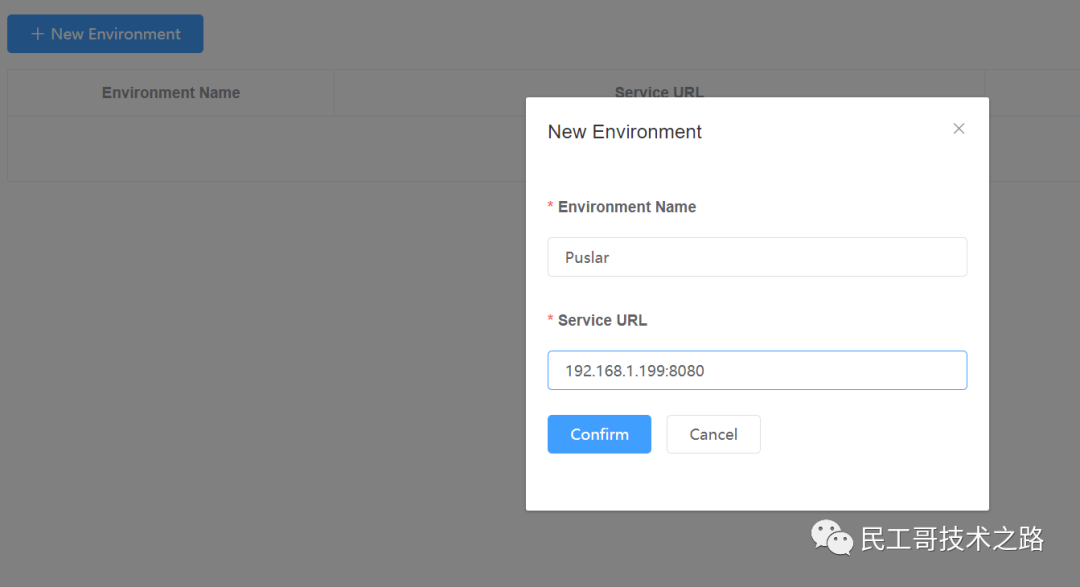Confirm the new environment
Image resolution: width=1080 pixels, height=587 pixels.
(x=599, y=434)
